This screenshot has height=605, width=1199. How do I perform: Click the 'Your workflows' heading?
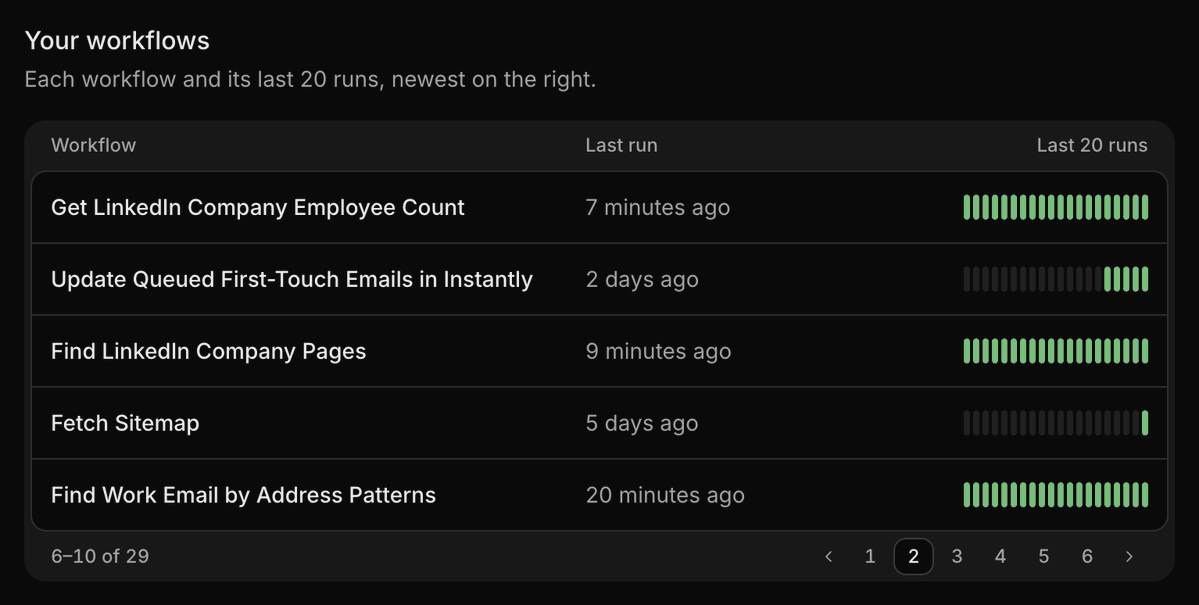coord(117,41)
